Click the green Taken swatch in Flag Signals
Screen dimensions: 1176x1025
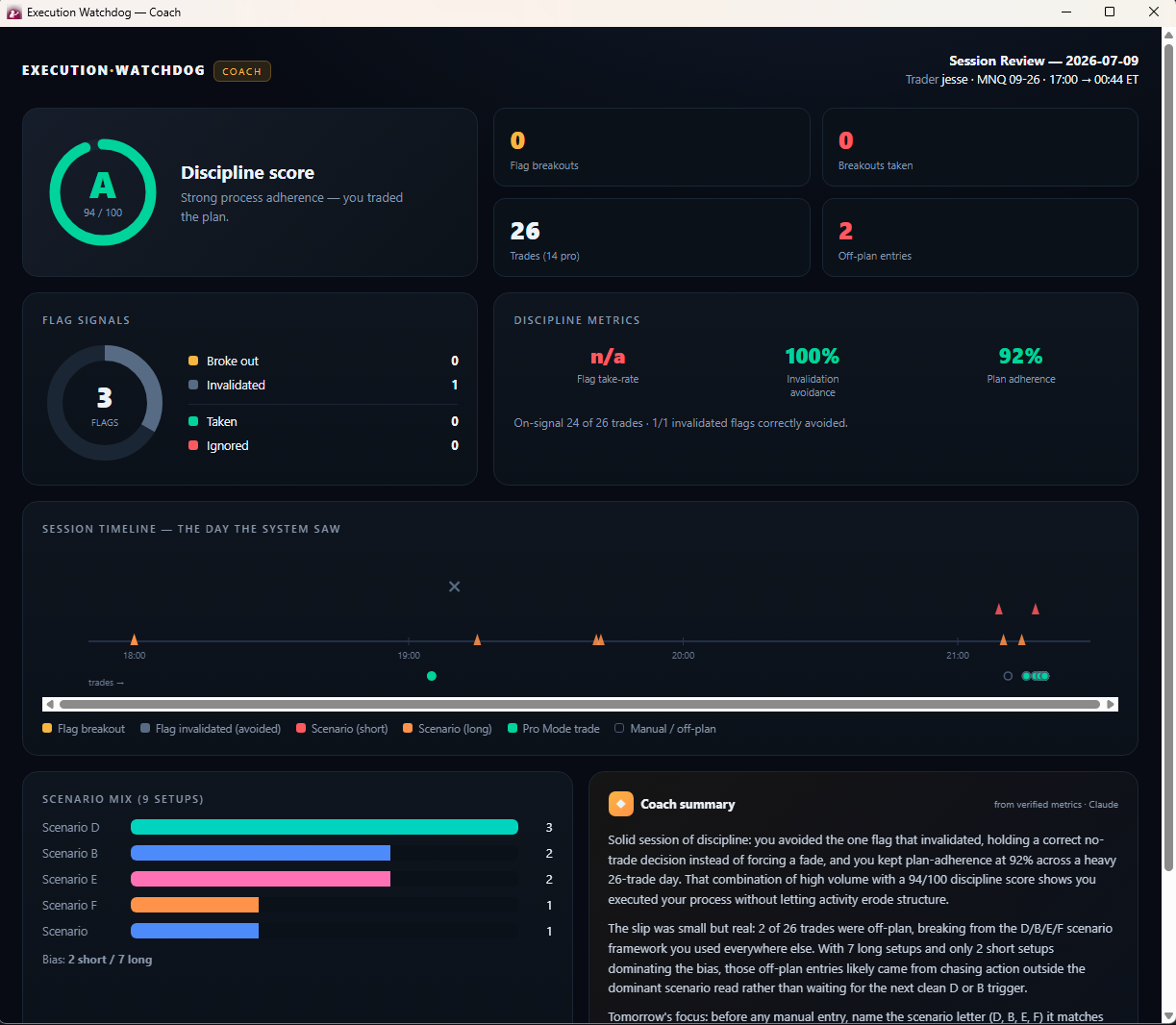click(193, 421)
